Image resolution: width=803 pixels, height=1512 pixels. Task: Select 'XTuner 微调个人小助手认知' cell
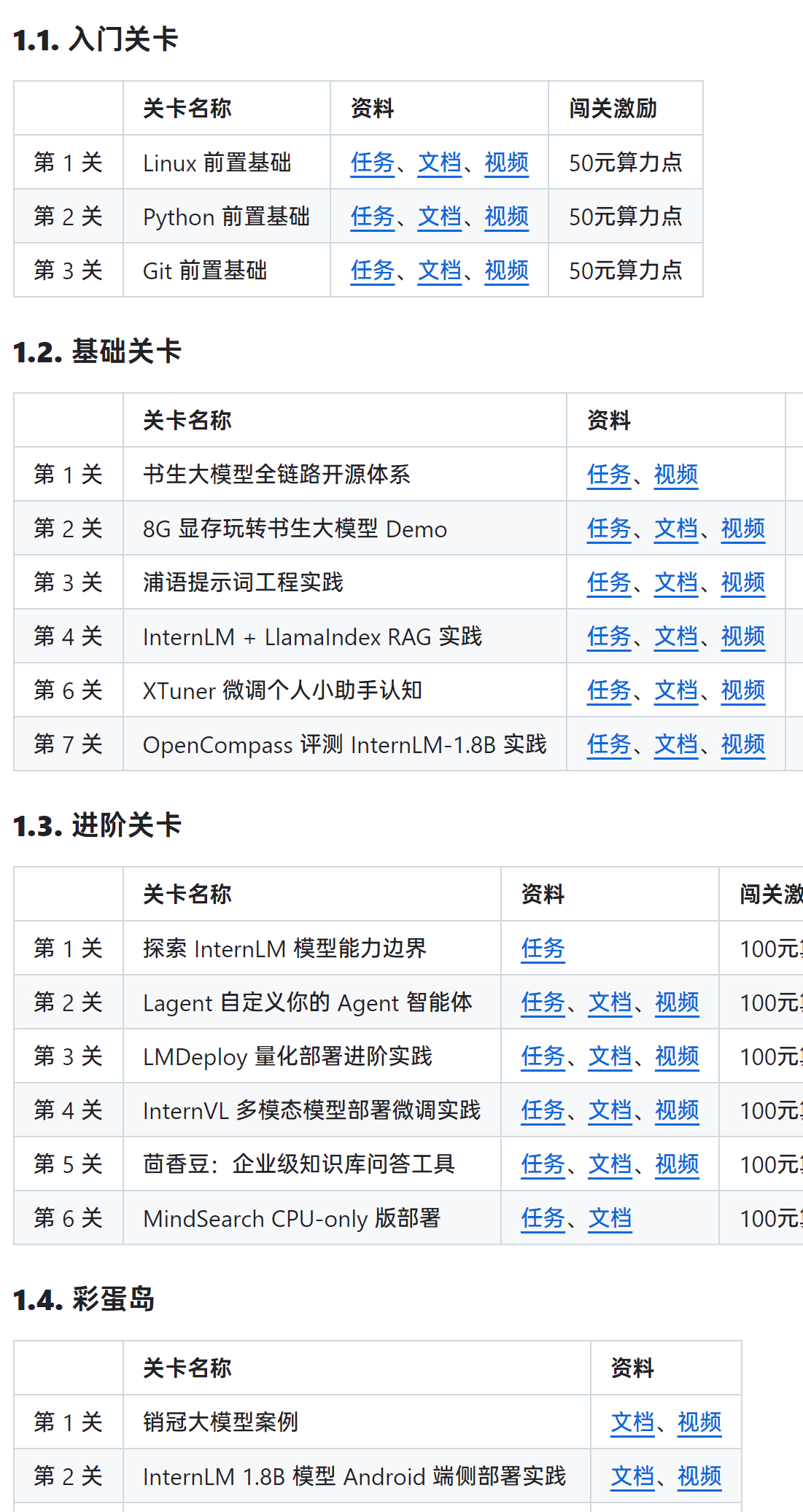[x=345, y=690]
